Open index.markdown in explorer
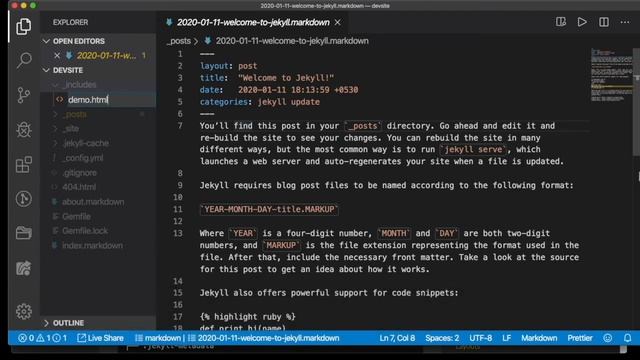This screenshot has width=640, height=360. (x=92, y=245)
